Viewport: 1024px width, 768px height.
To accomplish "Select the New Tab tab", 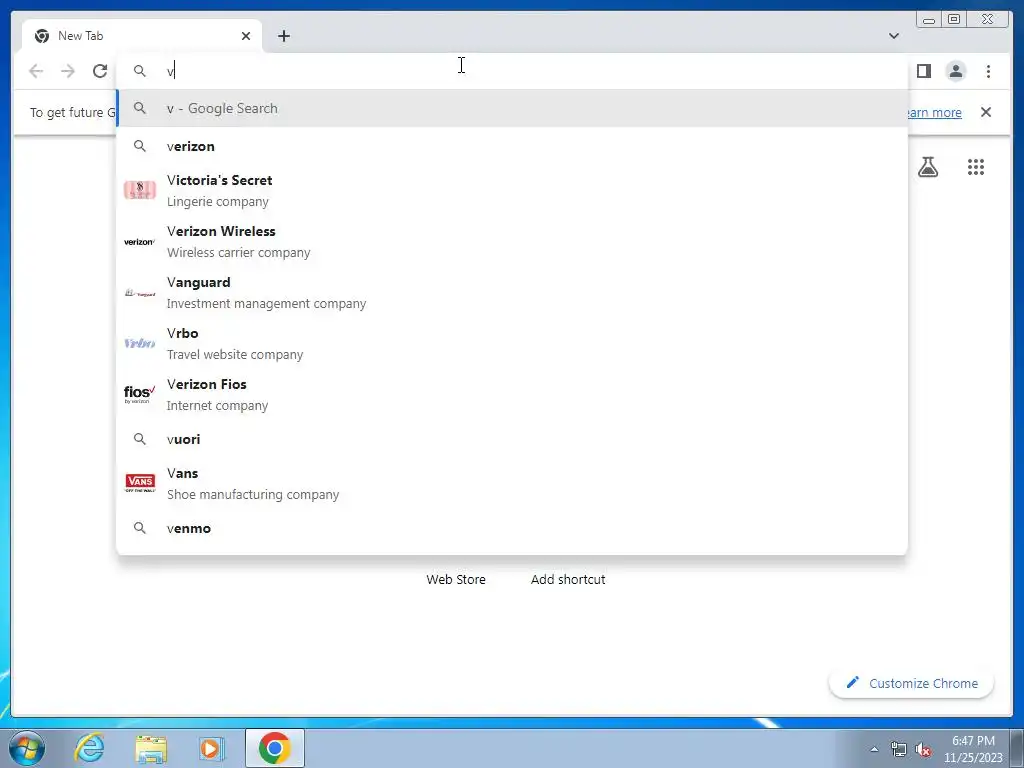I will (x=142, y=36).
